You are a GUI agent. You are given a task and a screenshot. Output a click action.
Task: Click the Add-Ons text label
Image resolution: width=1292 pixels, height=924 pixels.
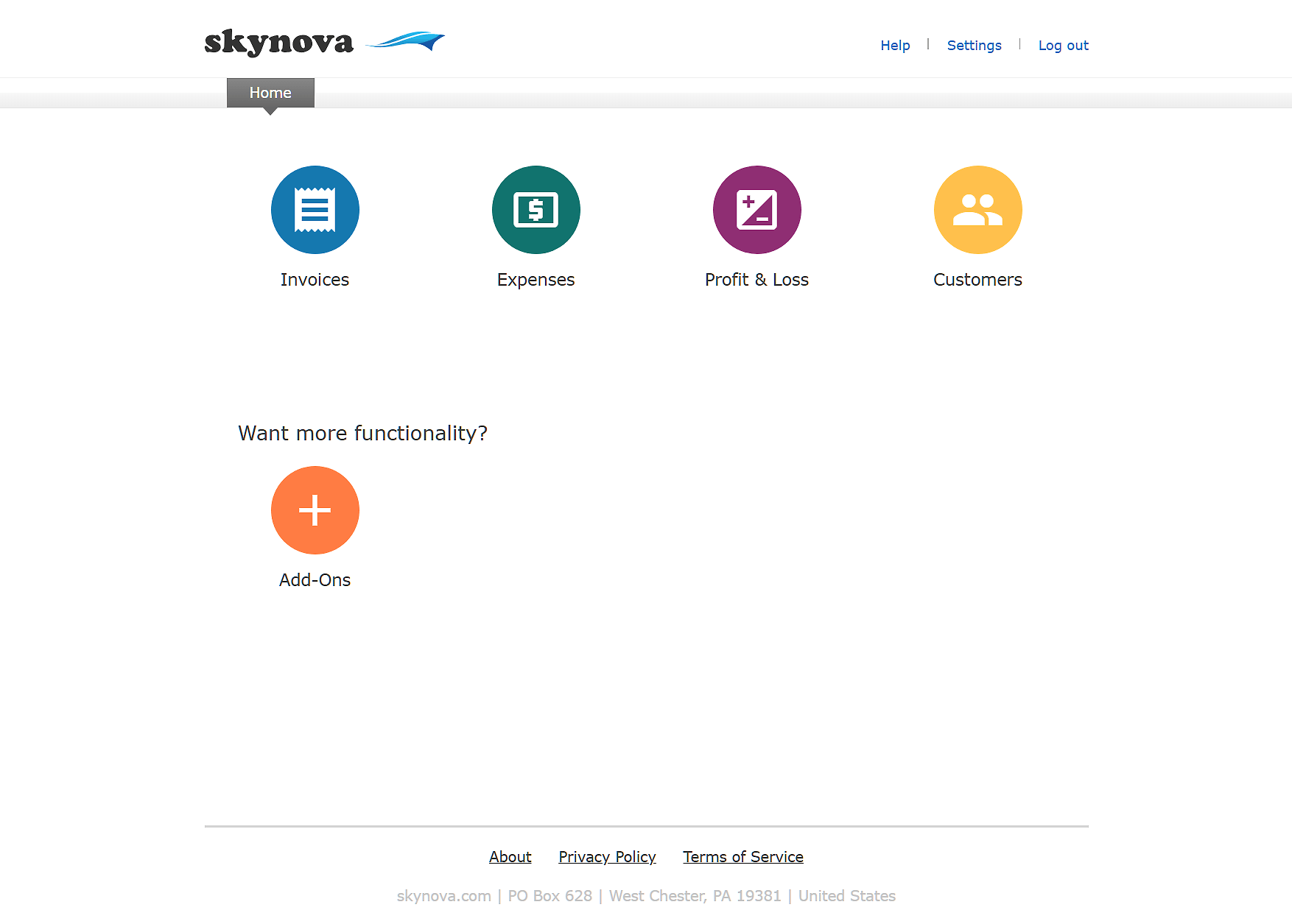(315, 580)
